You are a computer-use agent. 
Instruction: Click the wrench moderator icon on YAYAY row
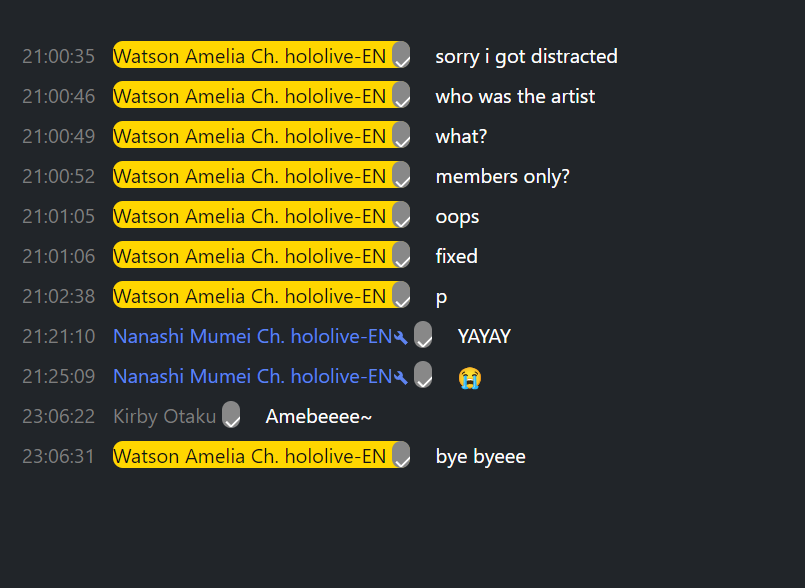[x=400, y=337]
